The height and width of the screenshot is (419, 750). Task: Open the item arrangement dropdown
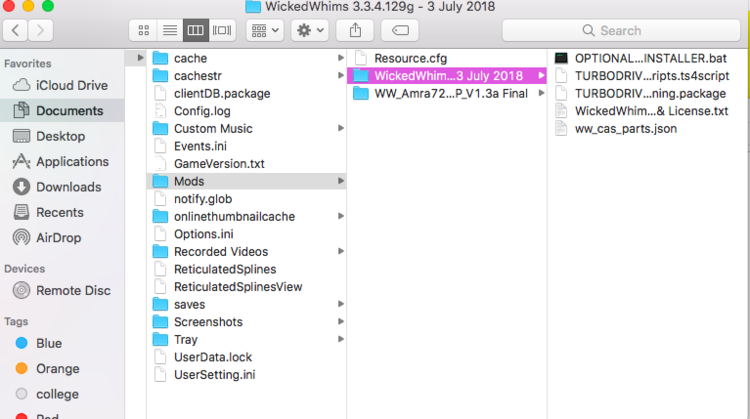tap(265, 31)
